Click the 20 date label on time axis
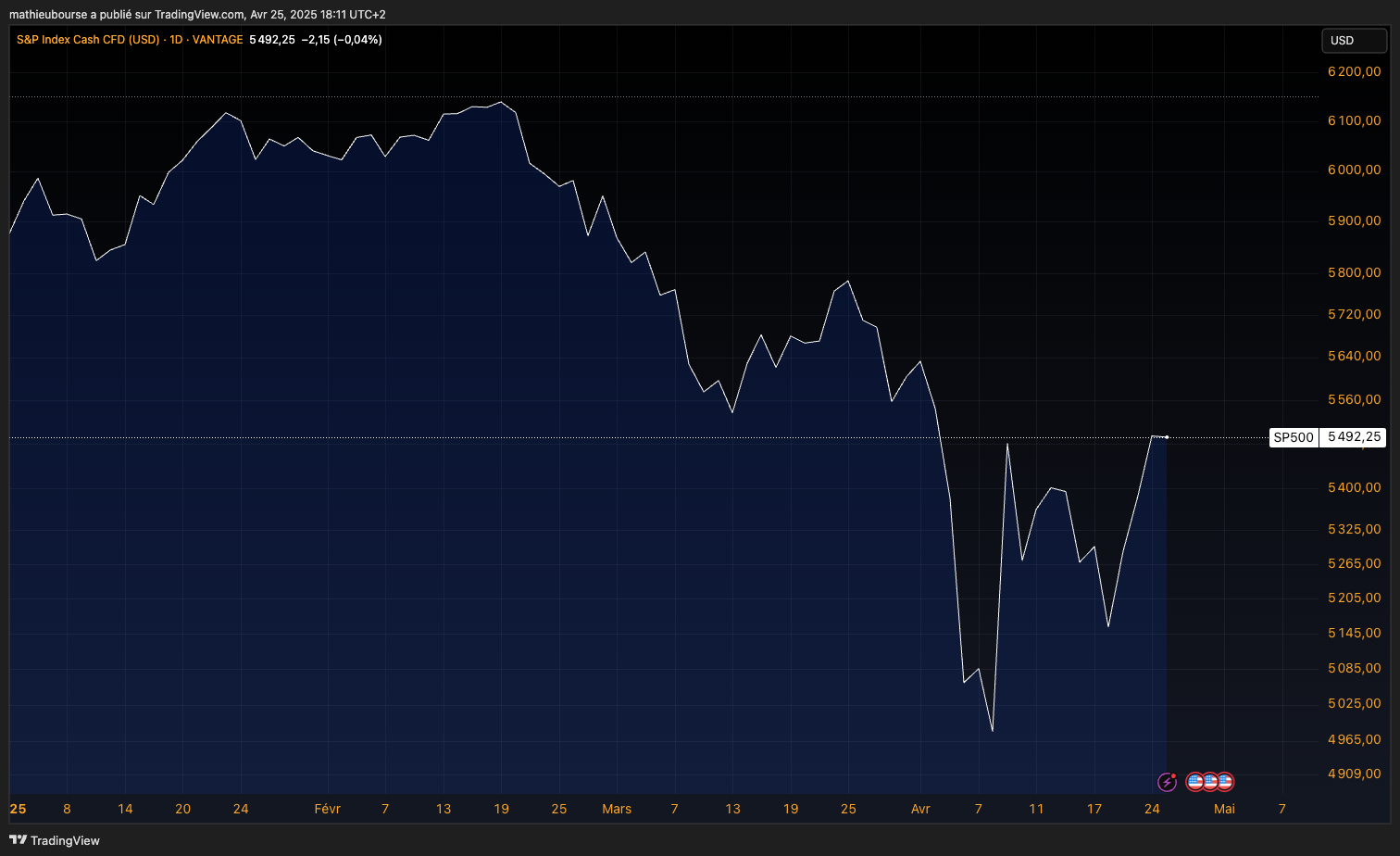Screen dimensions: 1400x856 [x=183, y=809]
